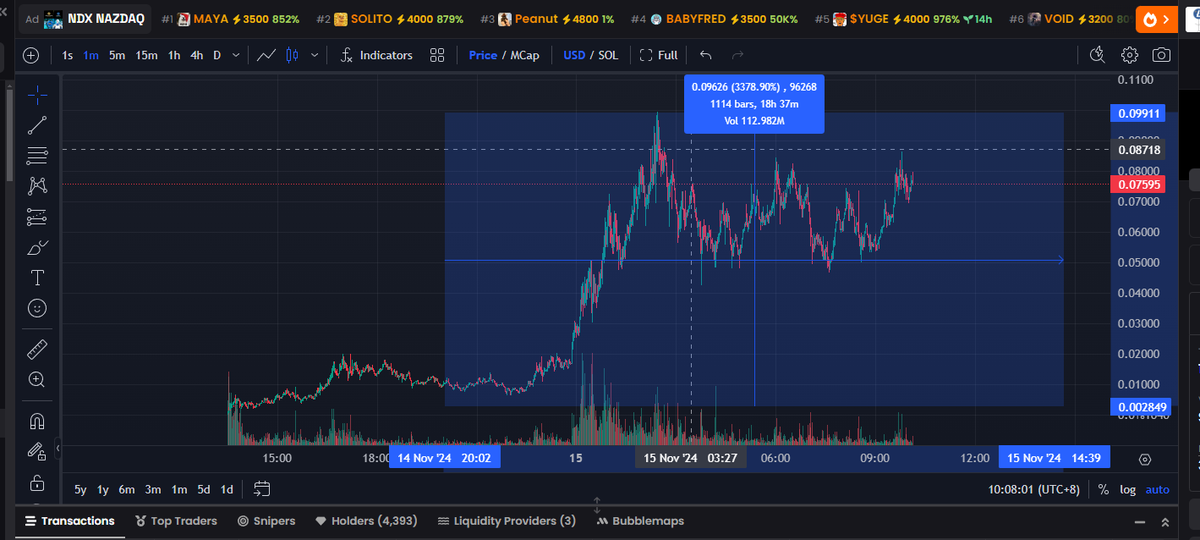Switch chart to MCap view
The width and height of the screenshot is (1200, 540).
(525, 55)
